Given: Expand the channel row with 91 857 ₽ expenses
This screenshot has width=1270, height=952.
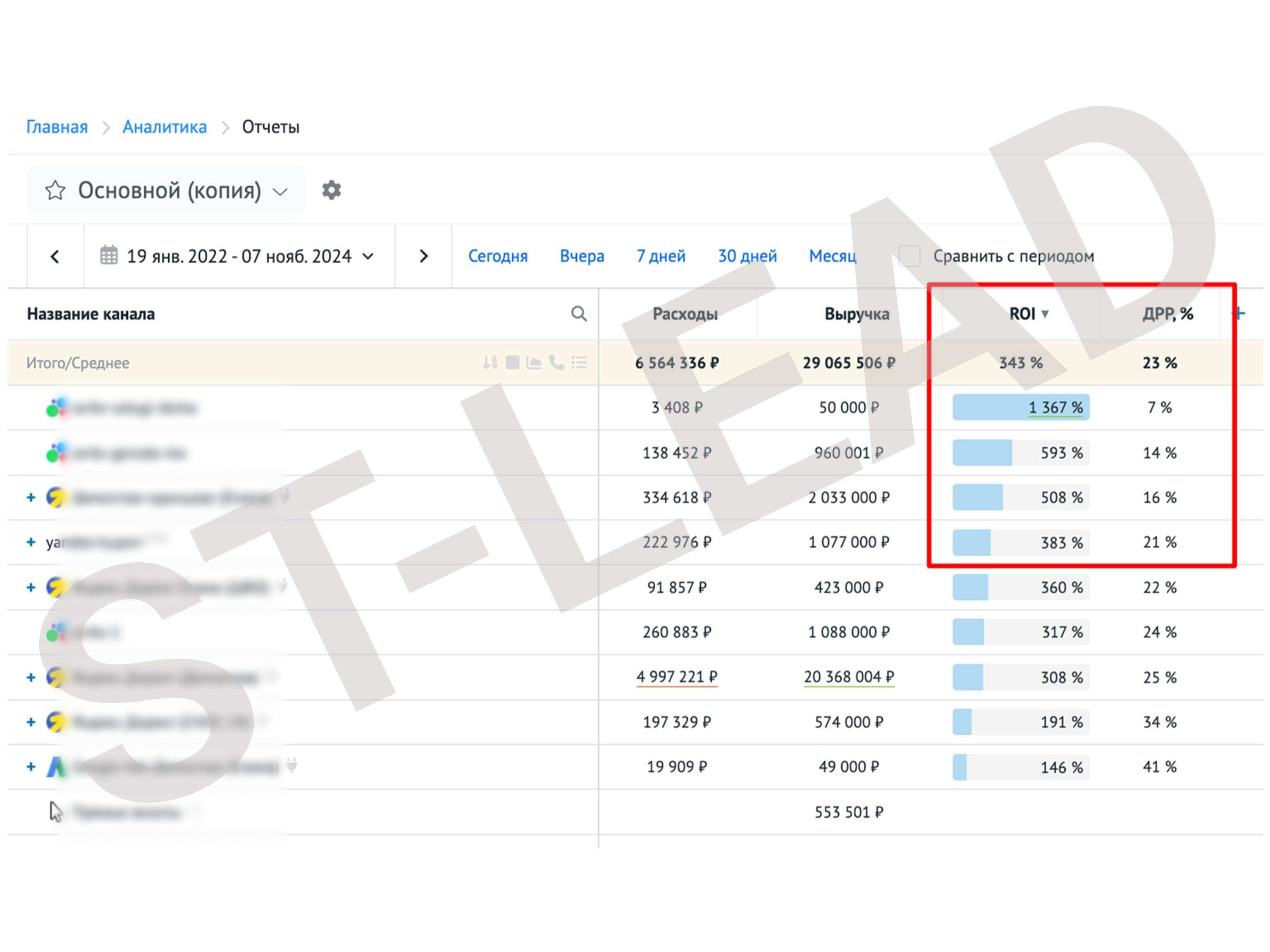Looking at the screenshot, I should [31, 587].
